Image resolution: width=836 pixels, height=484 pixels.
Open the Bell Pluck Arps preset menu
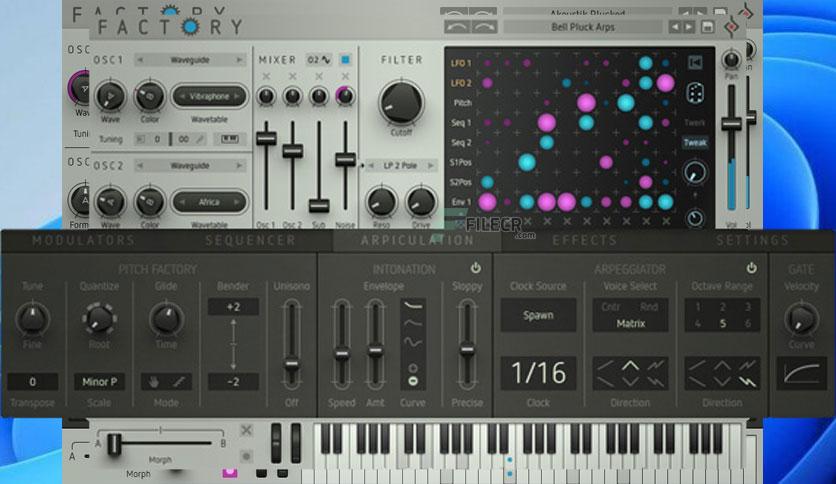583,27
